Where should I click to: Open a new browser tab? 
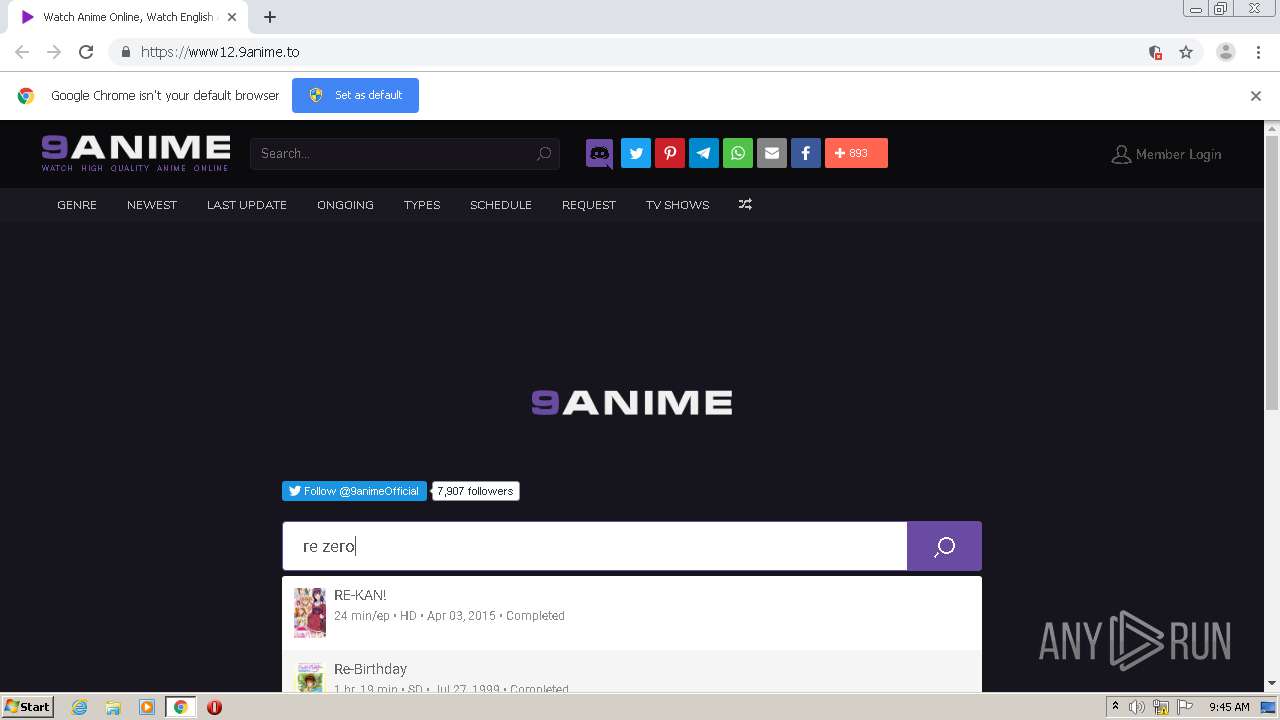[x=270, y=17]
